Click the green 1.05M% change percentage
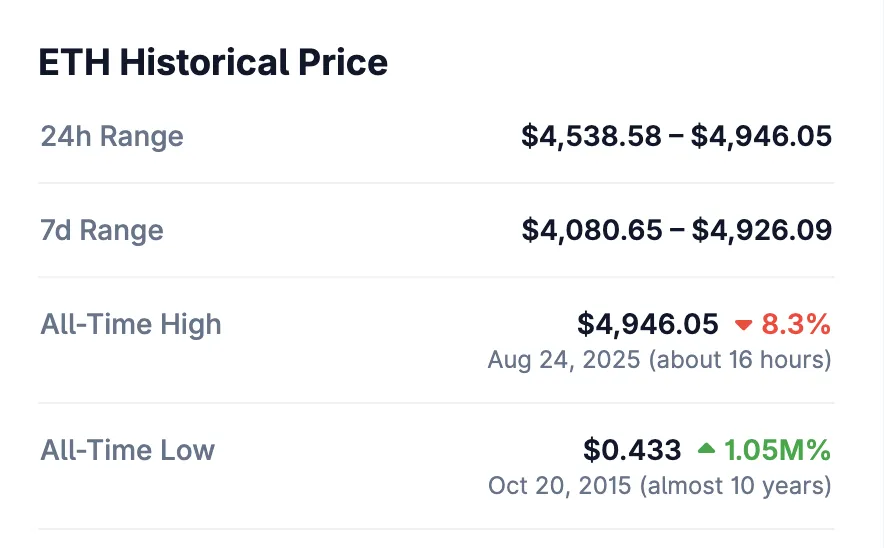Screen dimensions: 884x548 tap(777, 450)
